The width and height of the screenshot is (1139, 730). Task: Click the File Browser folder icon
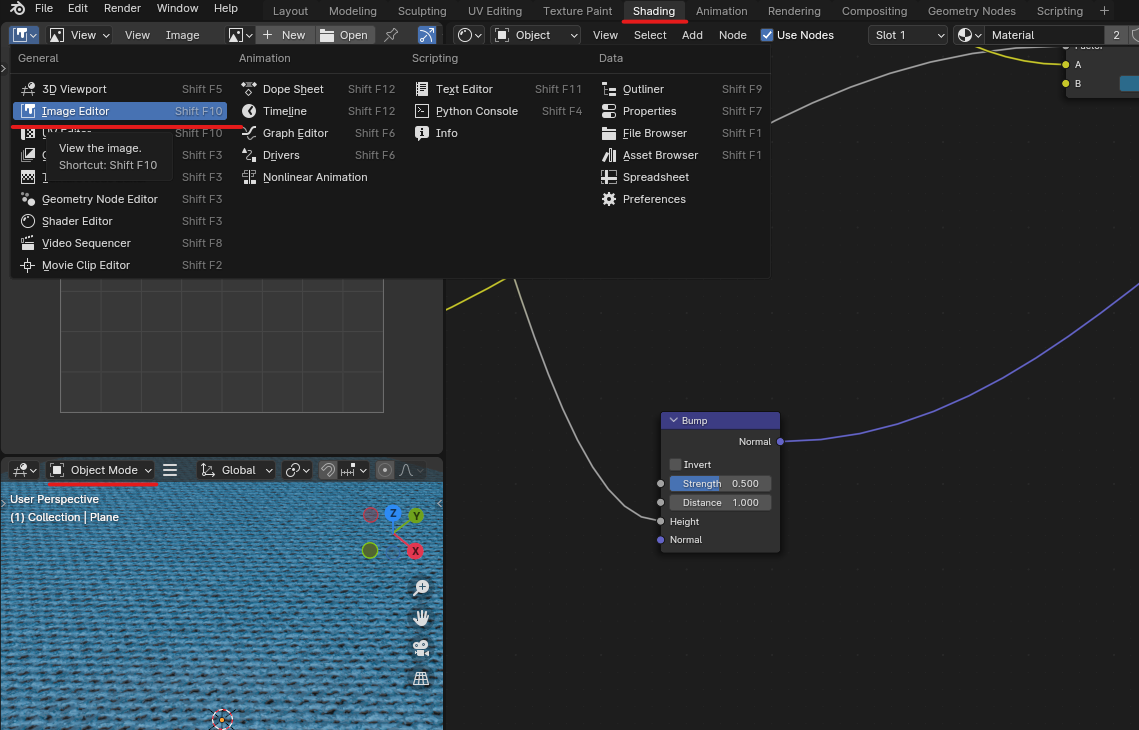609,133
